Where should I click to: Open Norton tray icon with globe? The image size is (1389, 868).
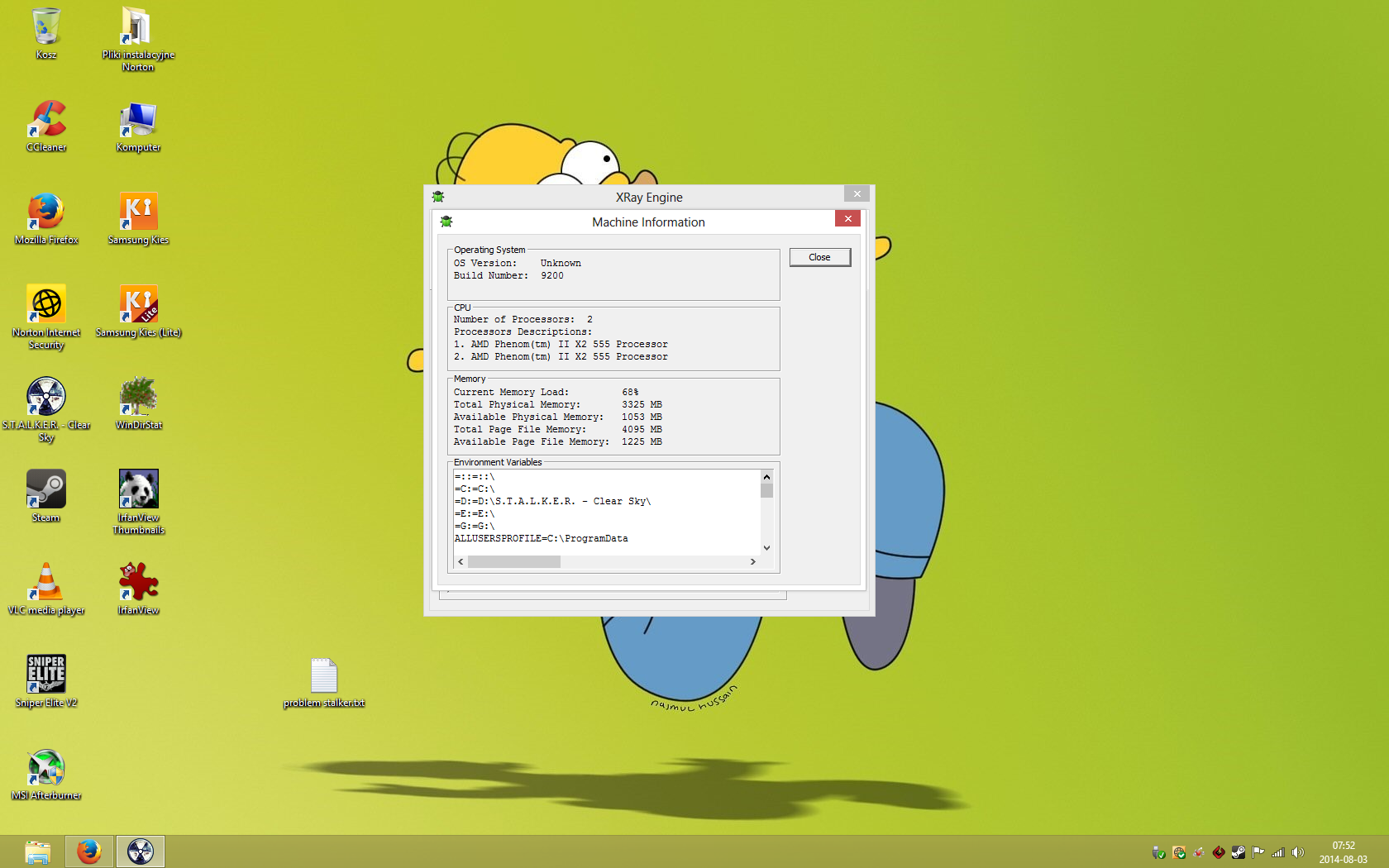[1179, 852]
